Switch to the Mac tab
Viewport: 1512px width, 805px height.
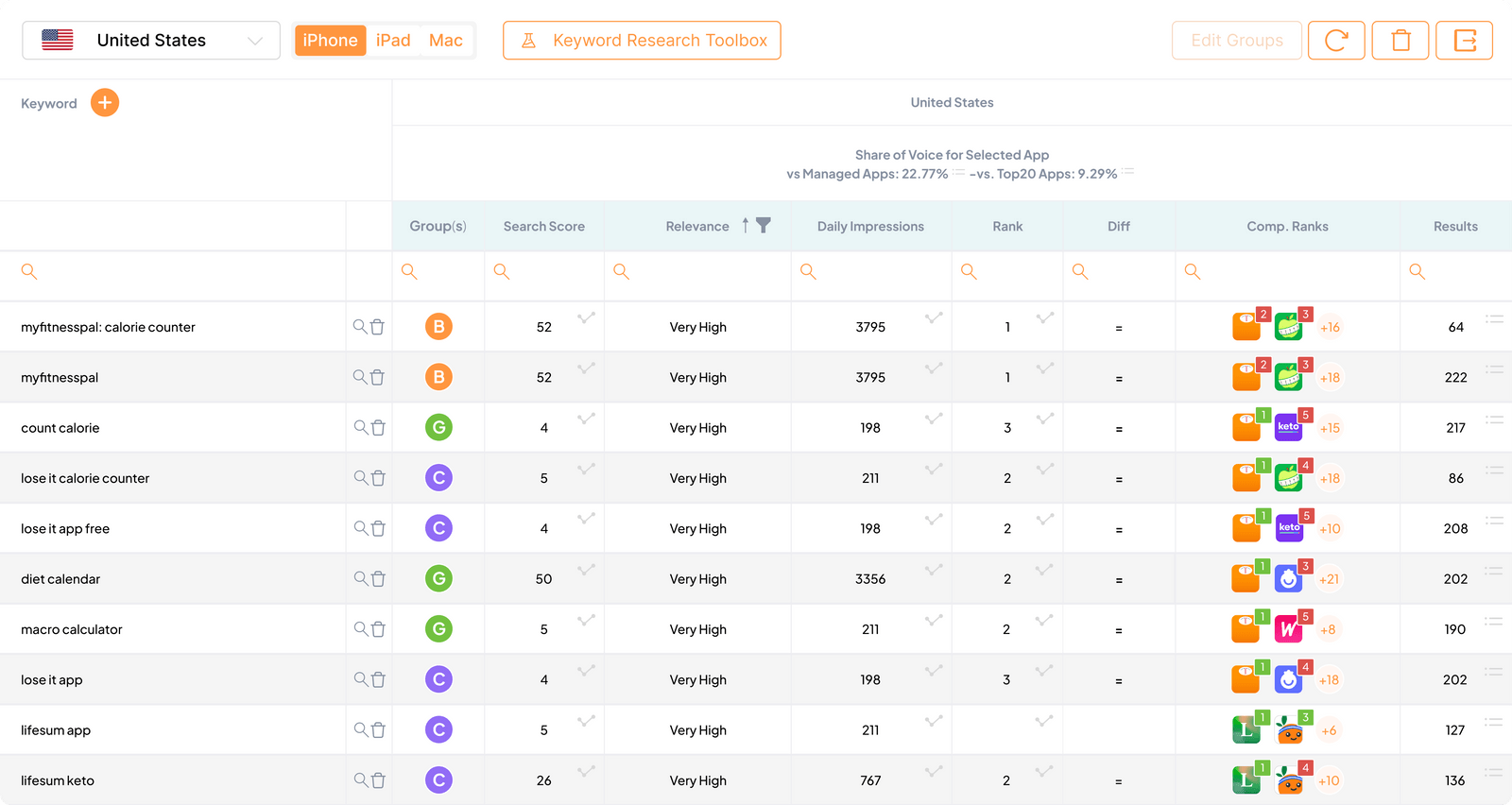[446, 41]
